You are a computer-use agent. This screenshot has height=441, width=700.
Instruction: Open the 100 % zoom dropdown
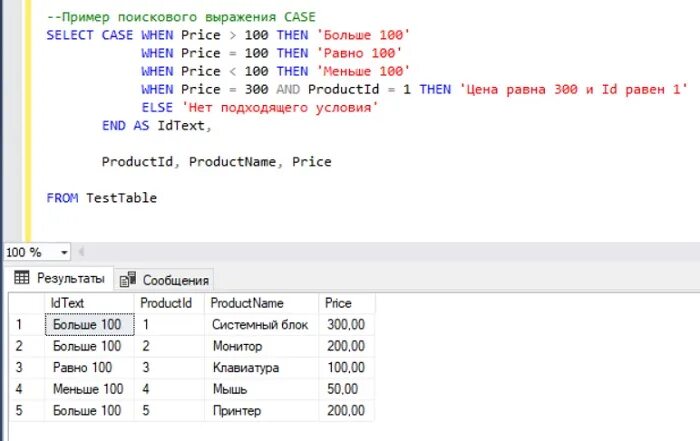pos(64,253)
